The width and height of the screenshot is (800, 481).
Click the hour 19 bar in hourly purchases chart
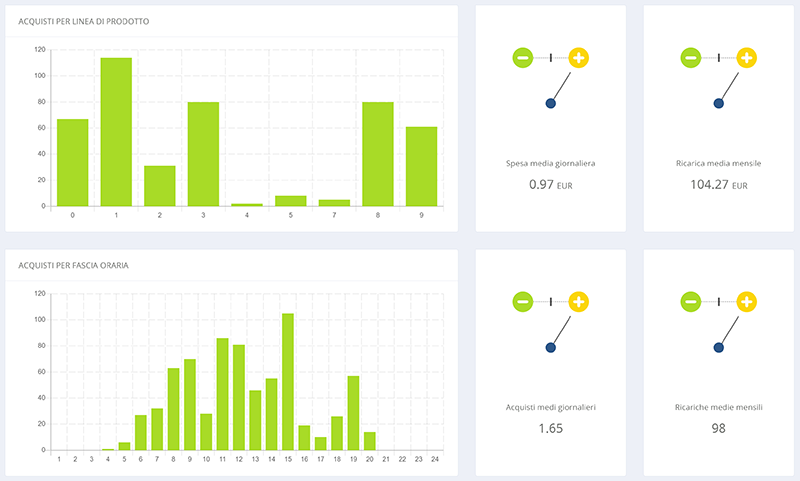(x=353, y=413)
